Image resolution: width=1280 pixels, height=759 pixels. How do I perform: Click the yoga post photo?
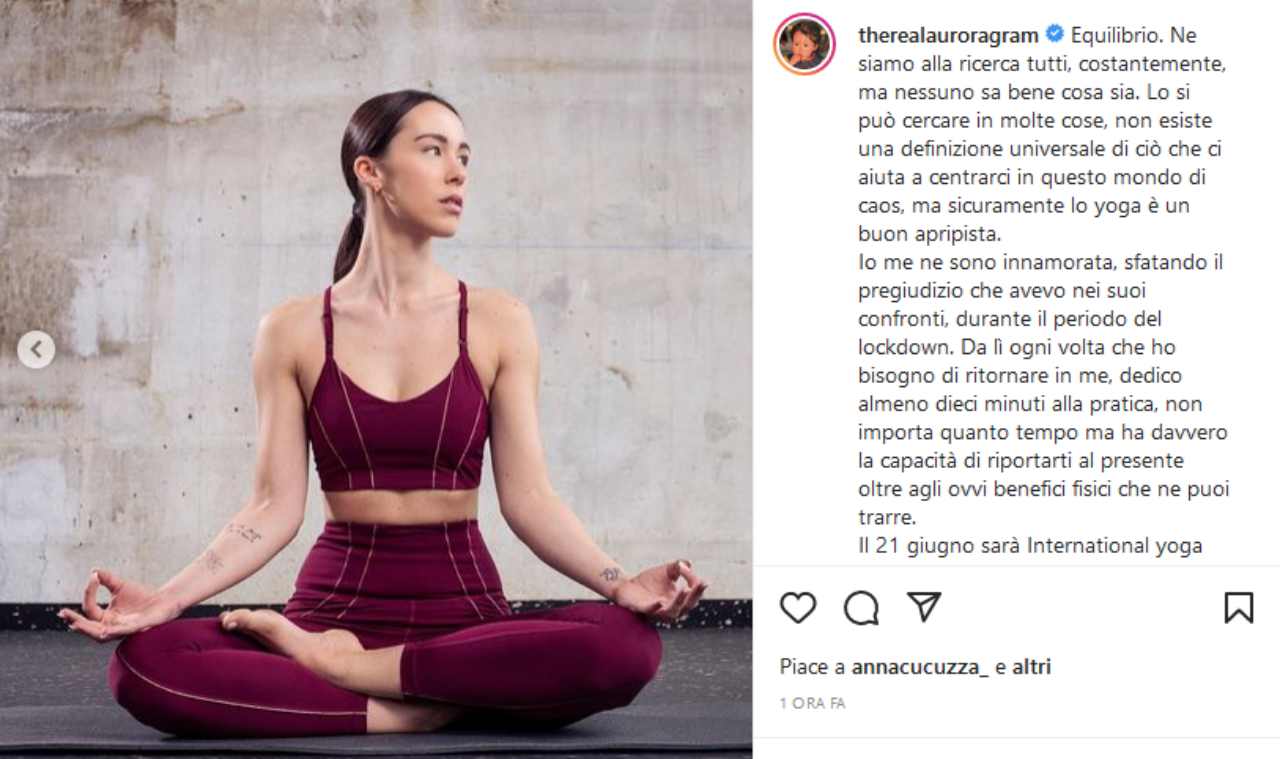pos(376,379)
